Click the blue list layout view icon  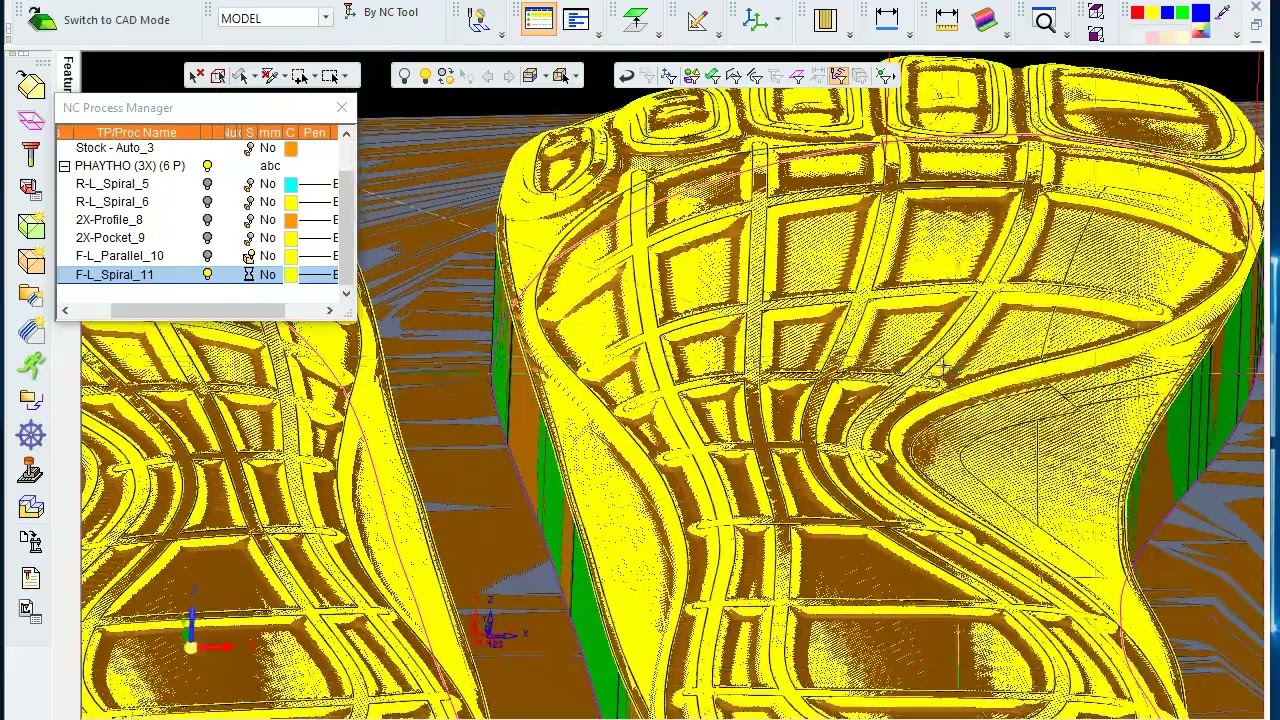[x=576, y=19]
